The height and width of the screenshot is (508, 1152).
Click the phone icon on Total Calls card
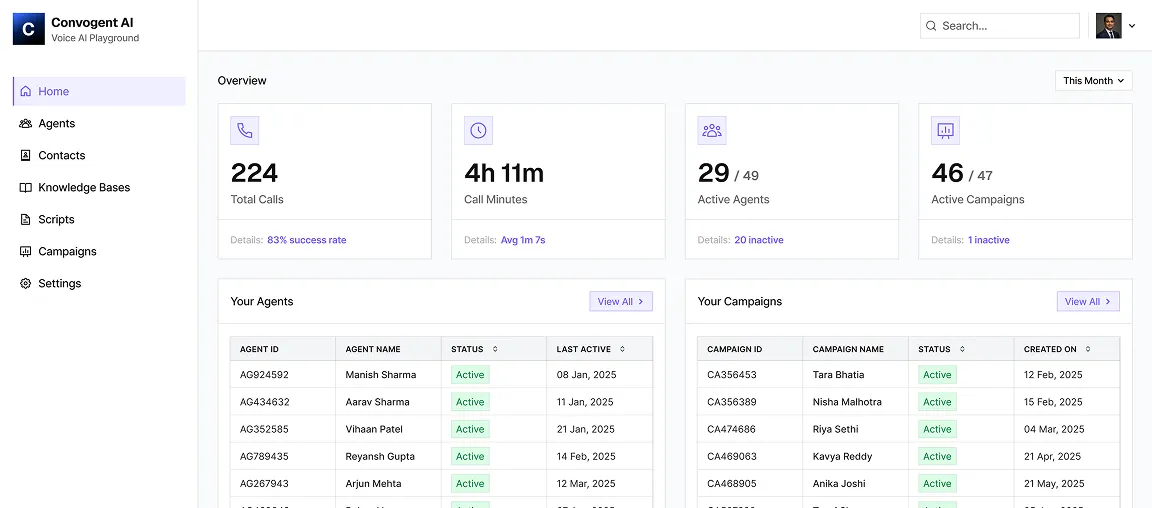(245, 130)
